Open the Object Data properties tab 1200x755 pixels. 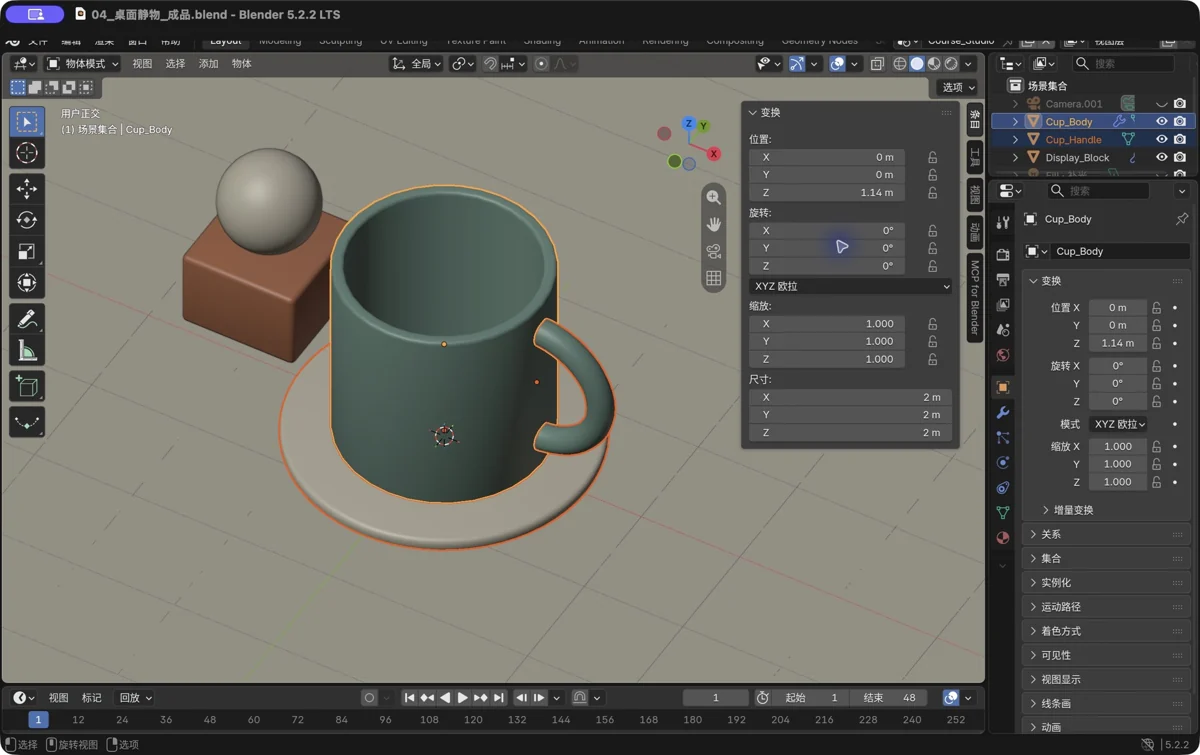(x=1003, y=513)
